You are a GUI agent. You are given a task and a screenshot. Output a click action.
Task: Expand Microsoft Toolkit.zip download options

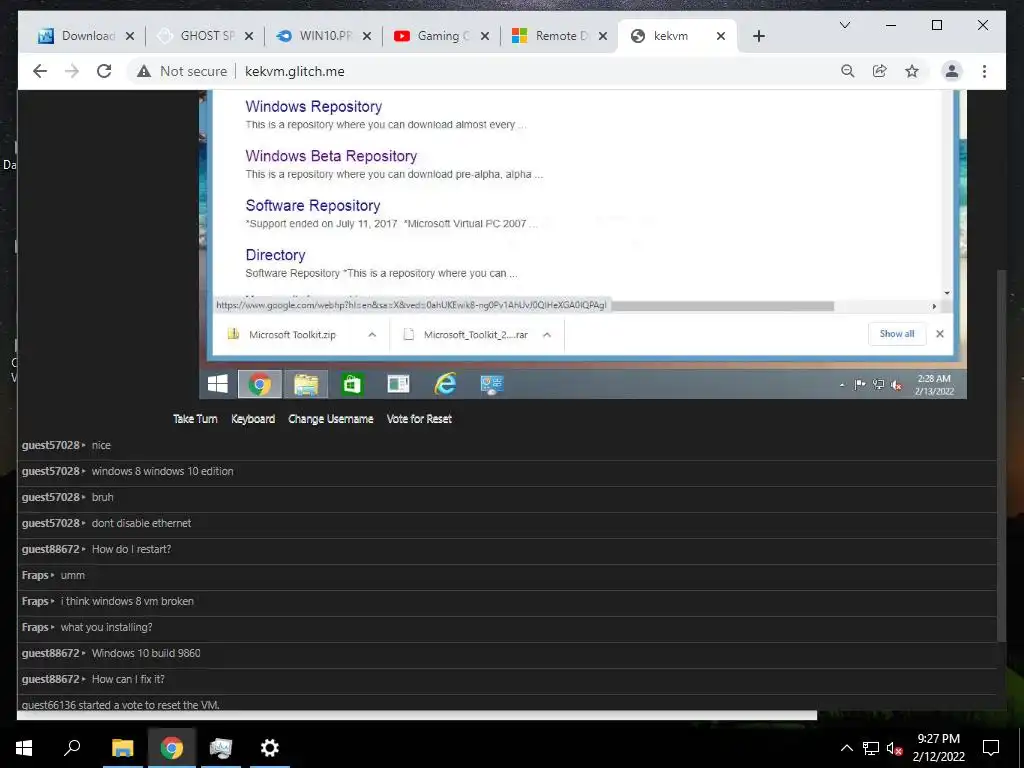coord(372,334)
